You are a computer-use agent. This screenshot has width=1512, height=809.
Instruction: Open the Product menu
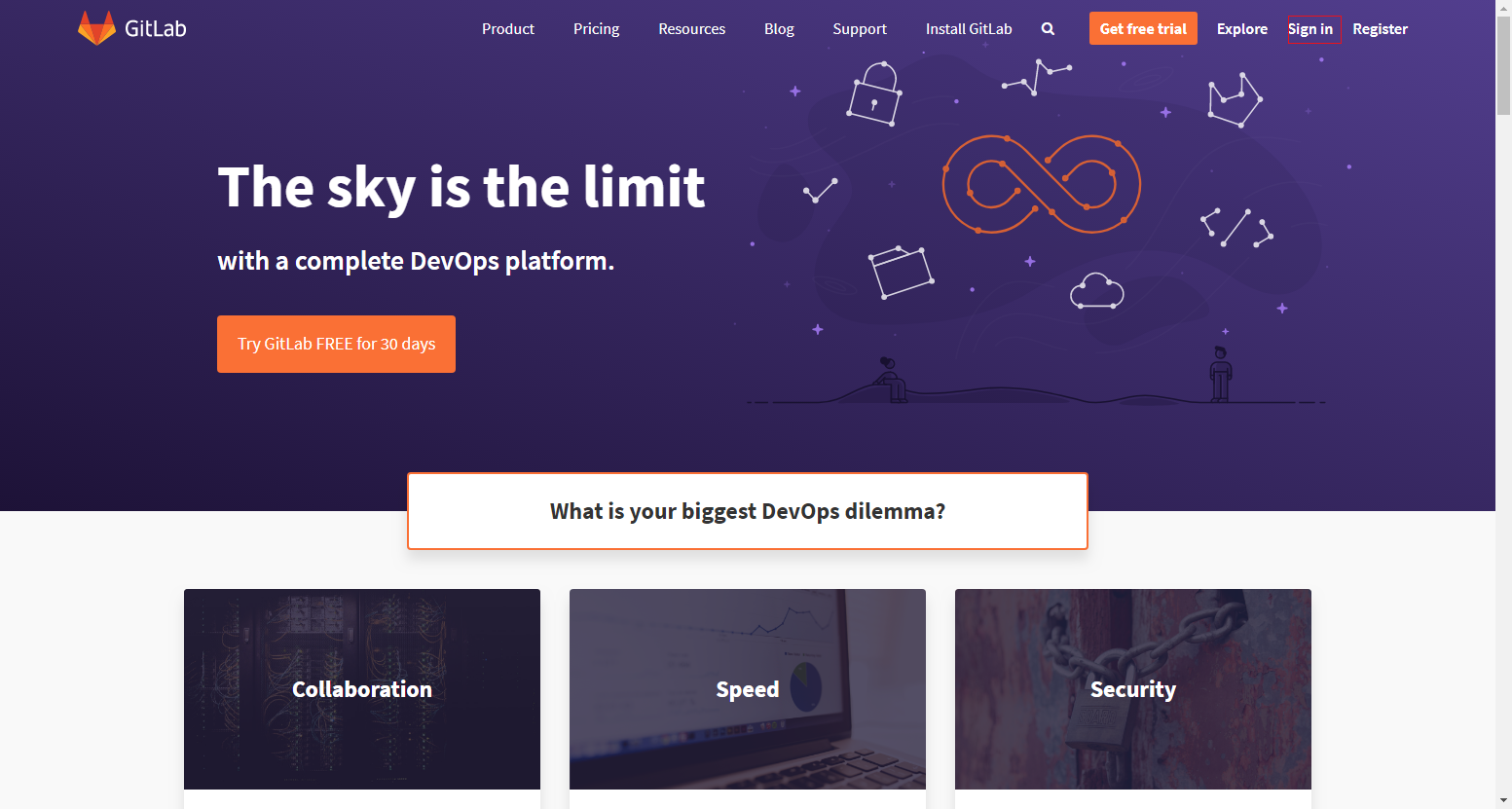point(508,29)
